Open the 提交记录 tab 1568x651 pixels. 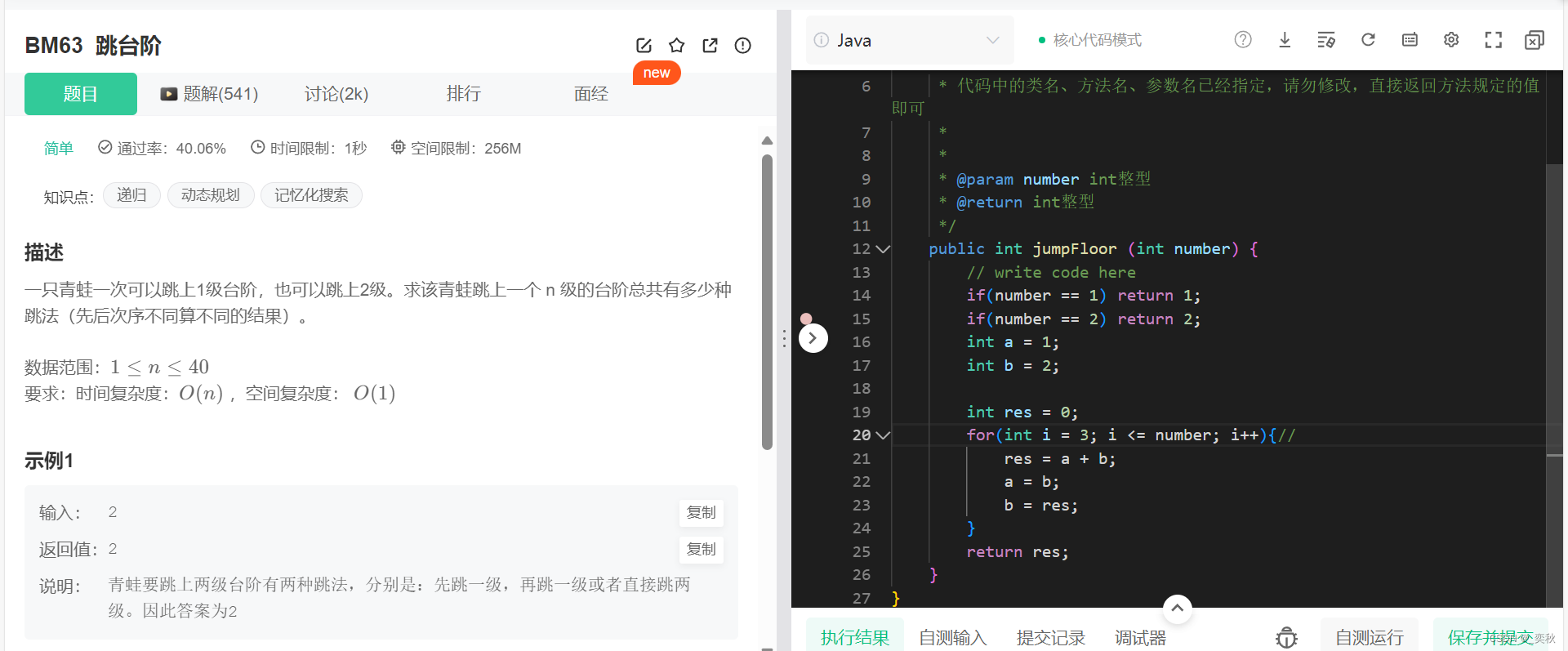click(x=1051, y=637)
